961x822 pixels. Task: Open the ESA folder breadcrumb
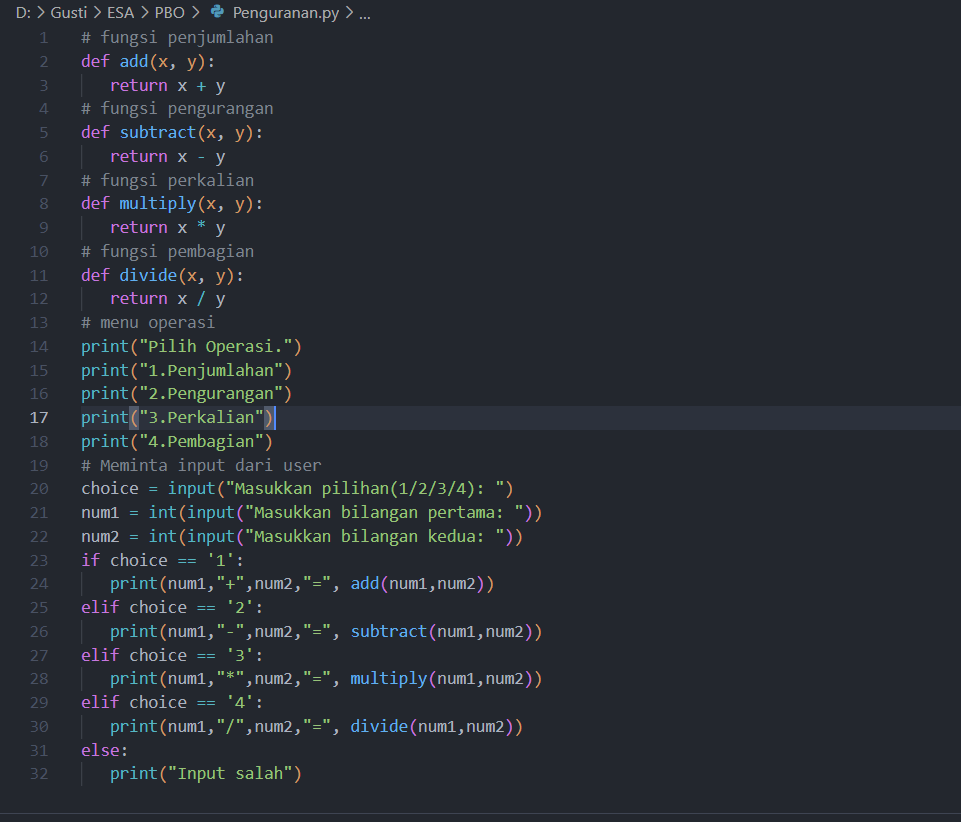(121, 12)
